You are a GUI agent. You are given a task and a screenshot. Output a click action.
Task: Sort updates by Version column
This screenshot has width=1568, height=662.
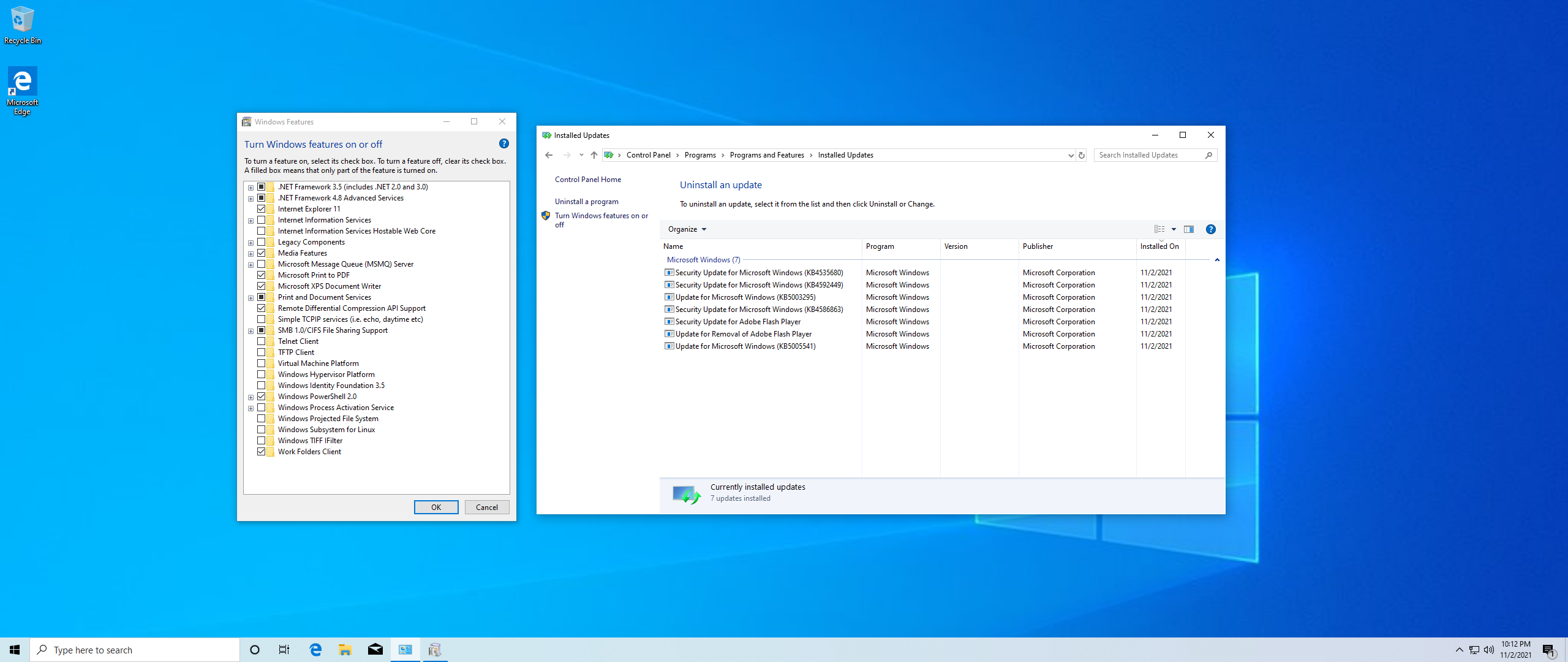(x=979, y=246)
